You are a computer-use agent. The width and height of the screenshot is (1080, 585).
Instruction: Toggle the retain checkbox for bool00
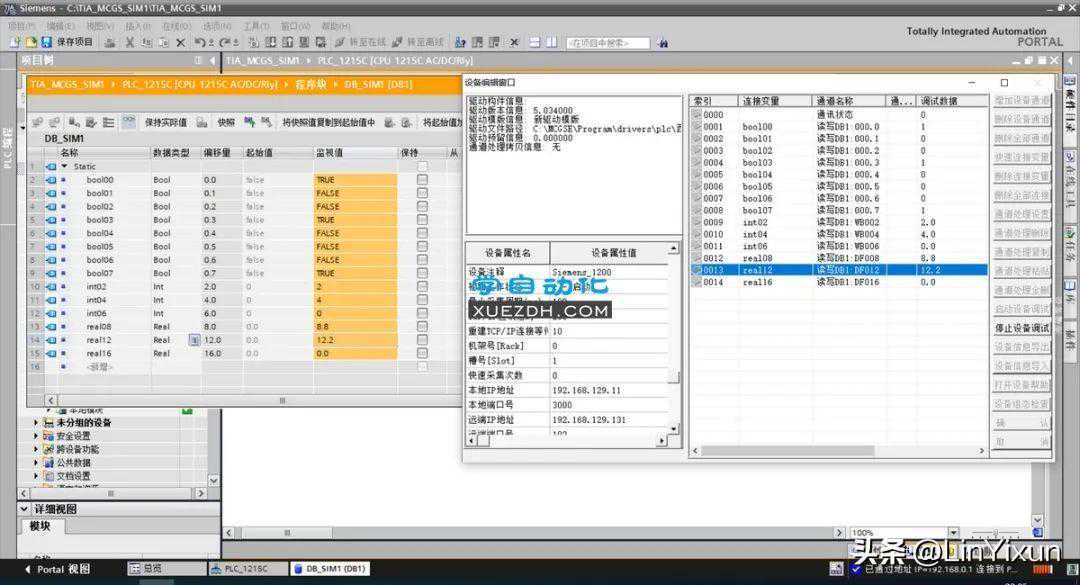[x=422, y=180]
